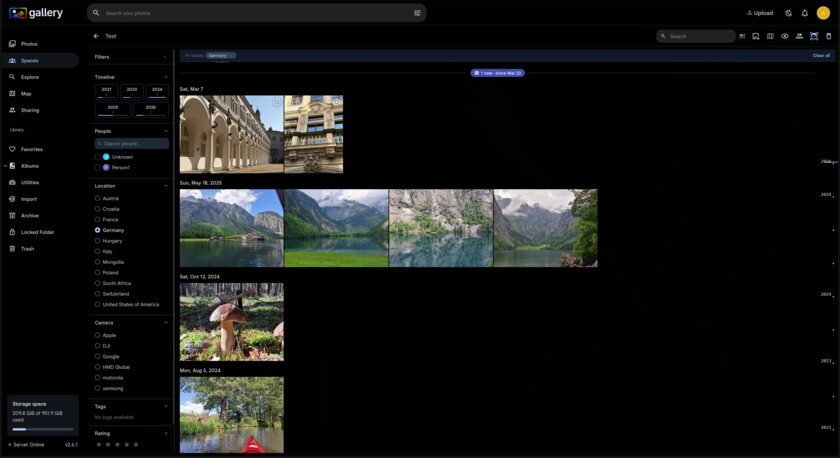
Task: Open the map view icon in space toolbar
Action: click(x=770, y=36)
